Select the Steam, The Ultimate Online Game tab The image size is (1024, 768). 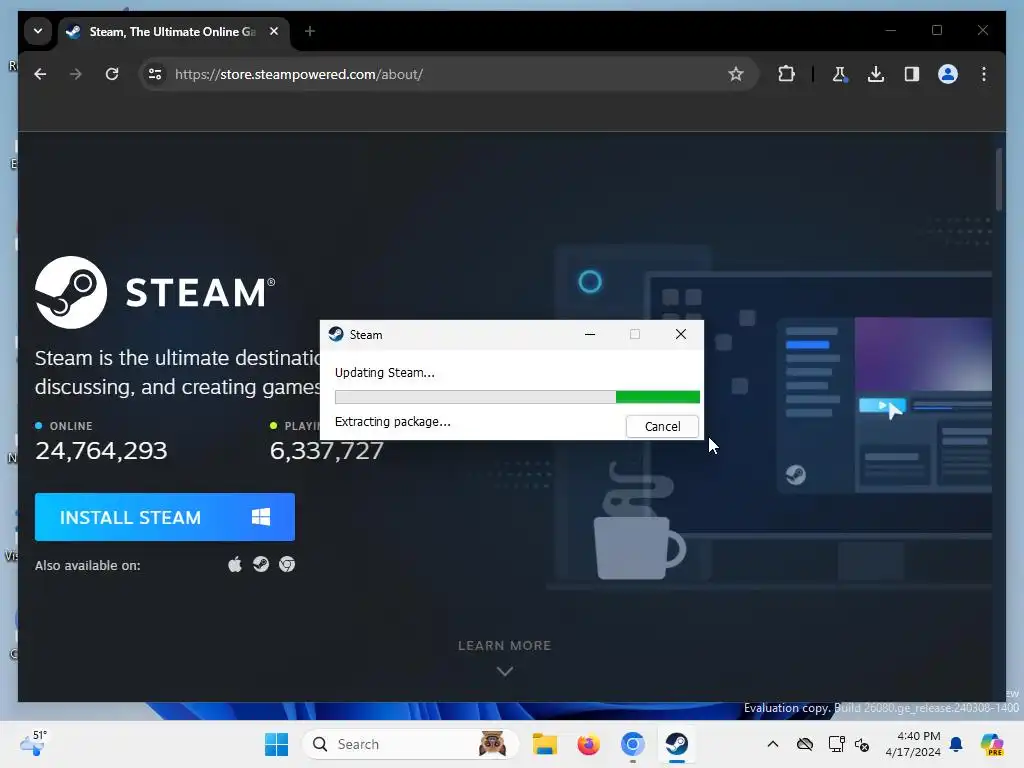[x=173, y=31]
